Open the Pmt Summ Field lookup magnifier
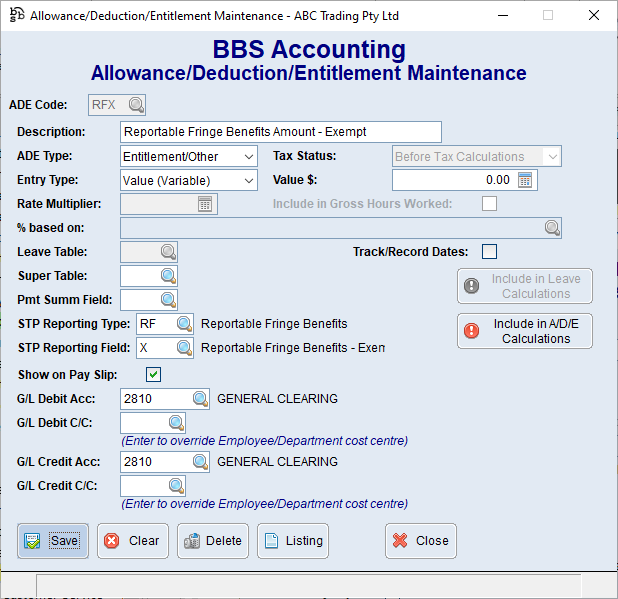 tap(168, 299)
